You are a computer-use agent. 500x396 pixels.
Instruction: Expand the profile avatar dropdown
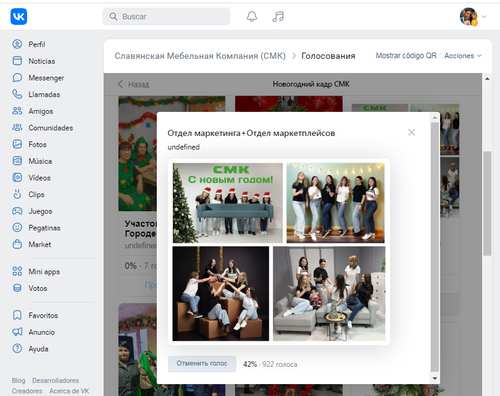click(x=484, y=16)
